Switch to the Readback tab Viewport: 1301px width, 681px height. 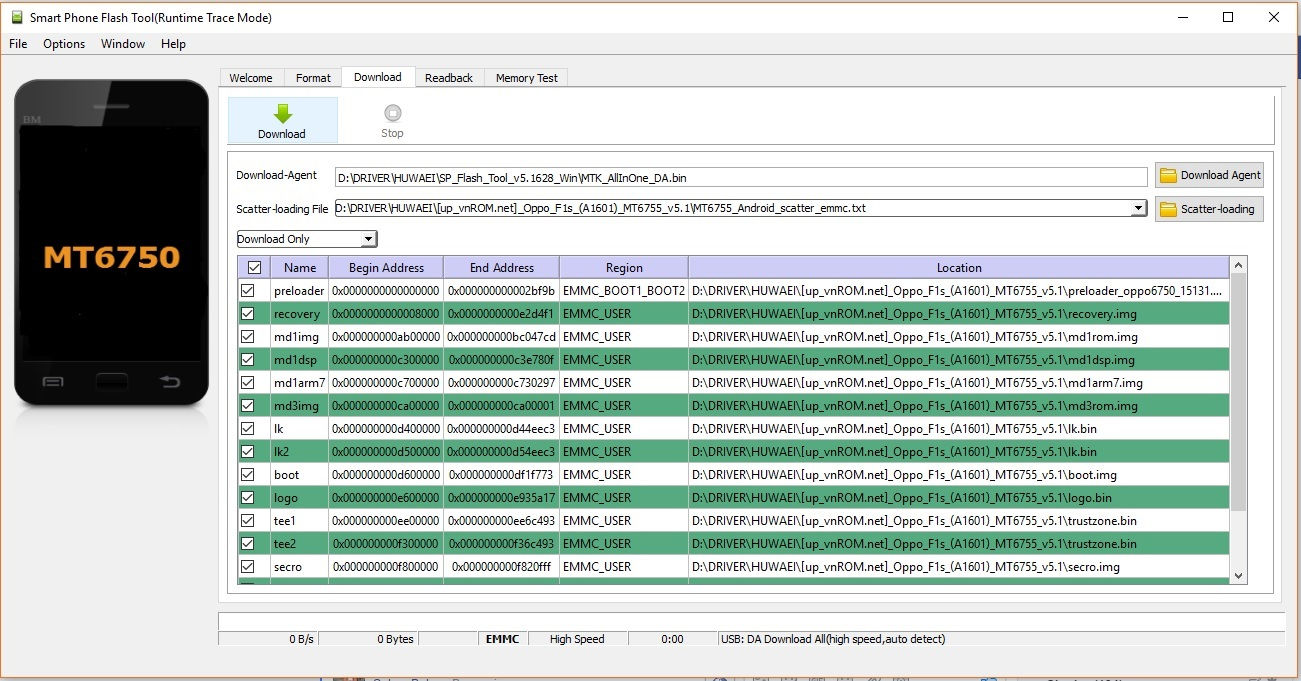(x=449, y=78)
